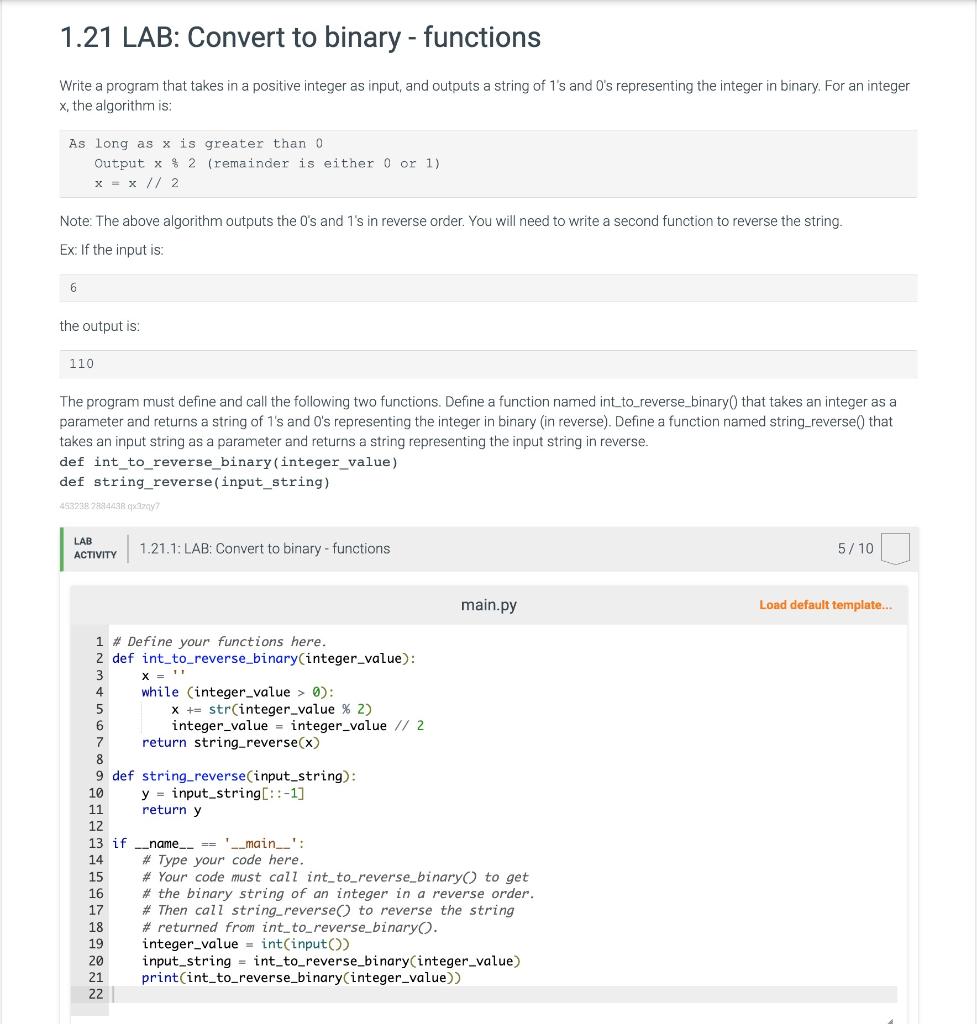Click line number 19 beside integer_value input line
Screen dimensions: 977x1024
(97, 943)
